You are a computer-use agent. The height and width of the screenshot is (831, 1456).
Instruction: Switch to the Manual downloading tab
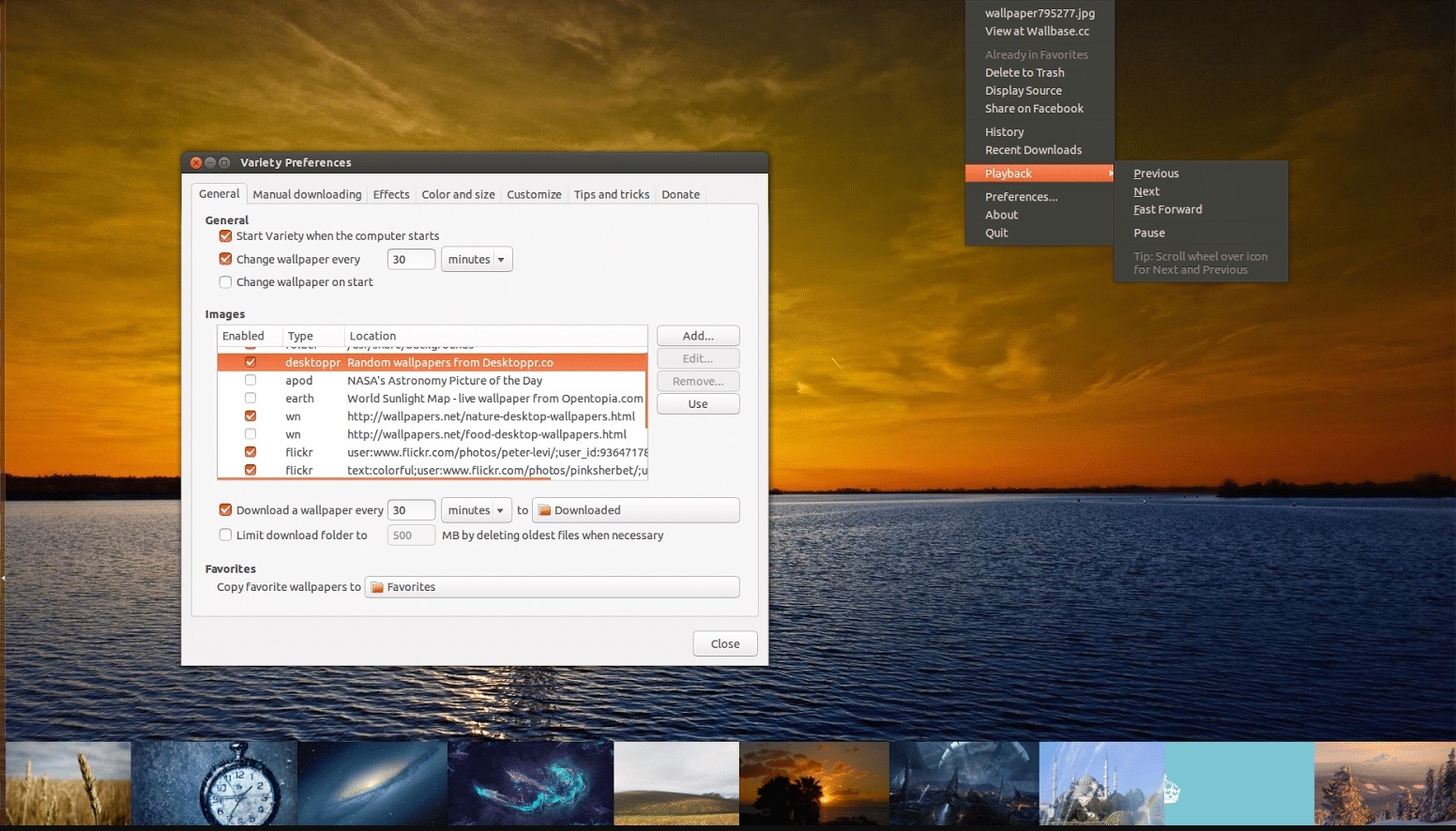tap(307, 195)
